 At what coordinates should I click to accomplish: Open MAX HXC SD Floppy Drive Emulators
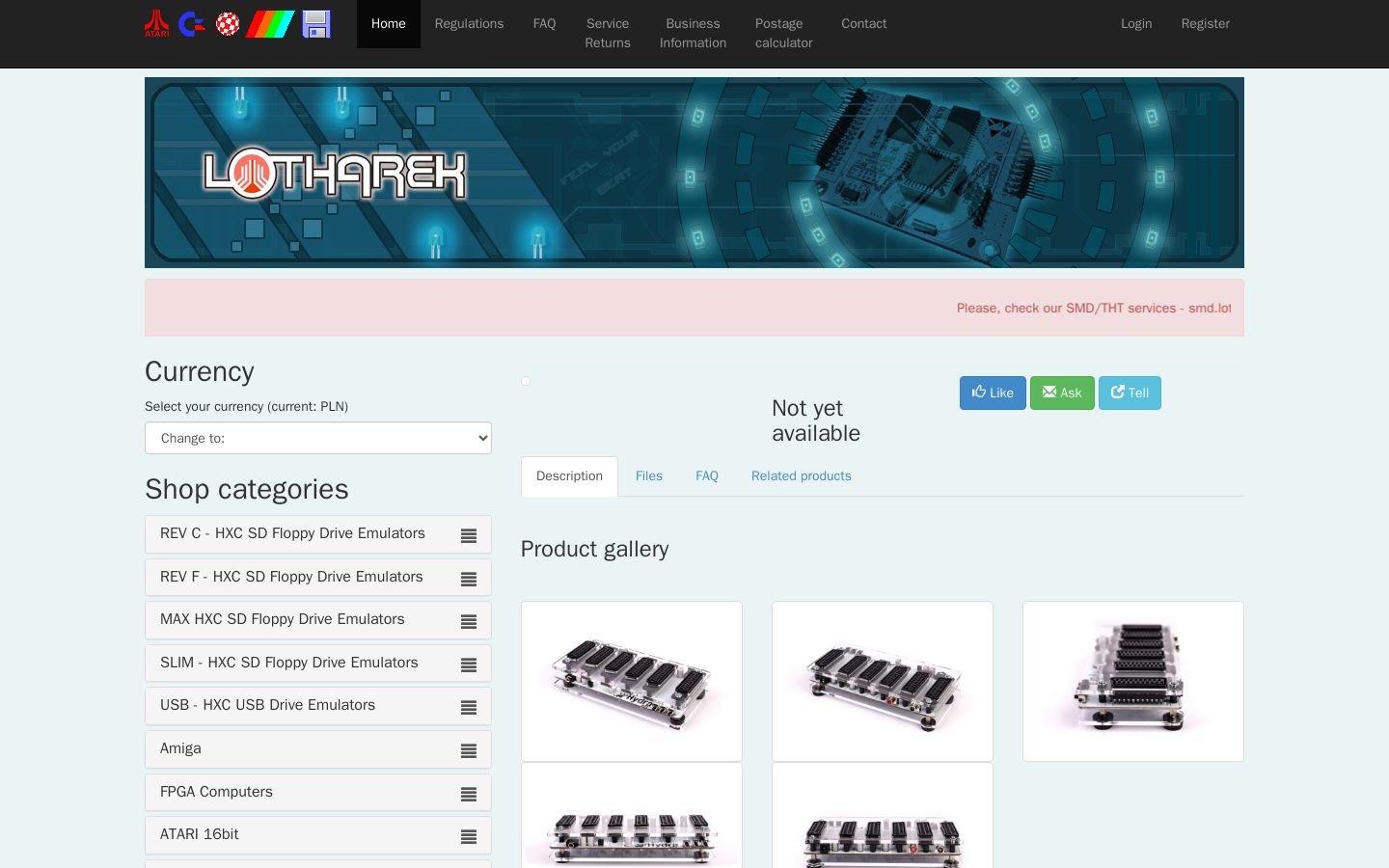pos(283,619)
